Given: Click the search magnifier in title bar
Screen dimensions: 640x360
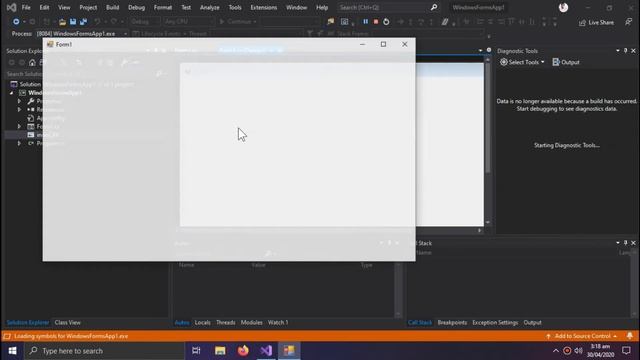Looking at the screenshot, I should (434, 7).
